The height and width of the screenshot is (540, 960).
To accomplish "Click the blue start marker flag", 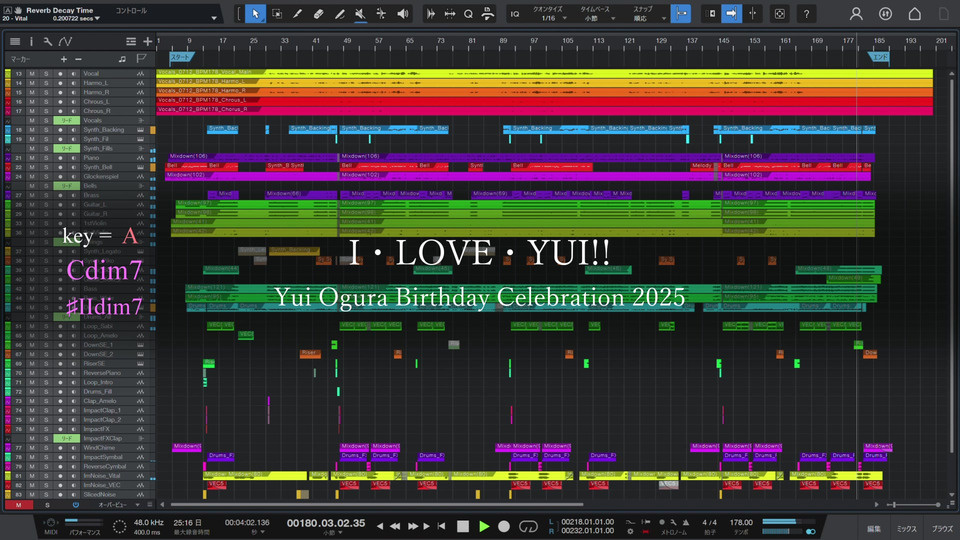I will click(181, 57).
